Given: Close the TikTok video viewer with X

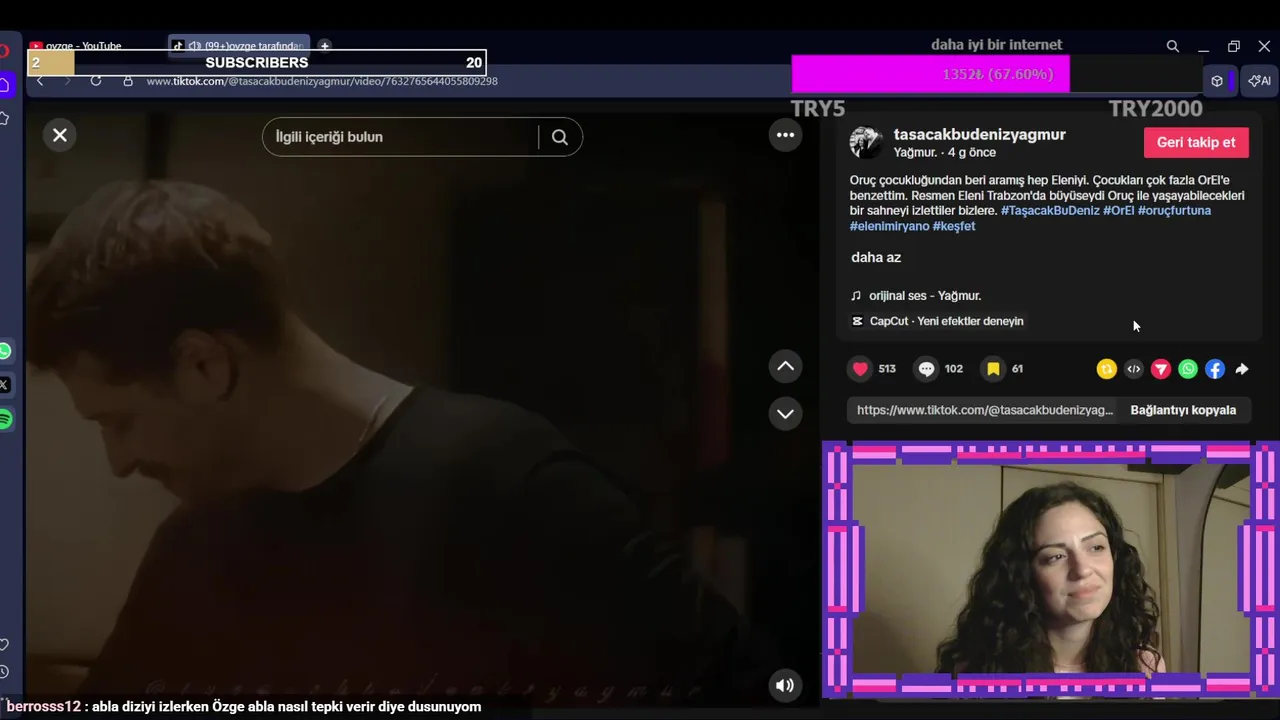Looking at the screenshot, I should tap(60, 135).
